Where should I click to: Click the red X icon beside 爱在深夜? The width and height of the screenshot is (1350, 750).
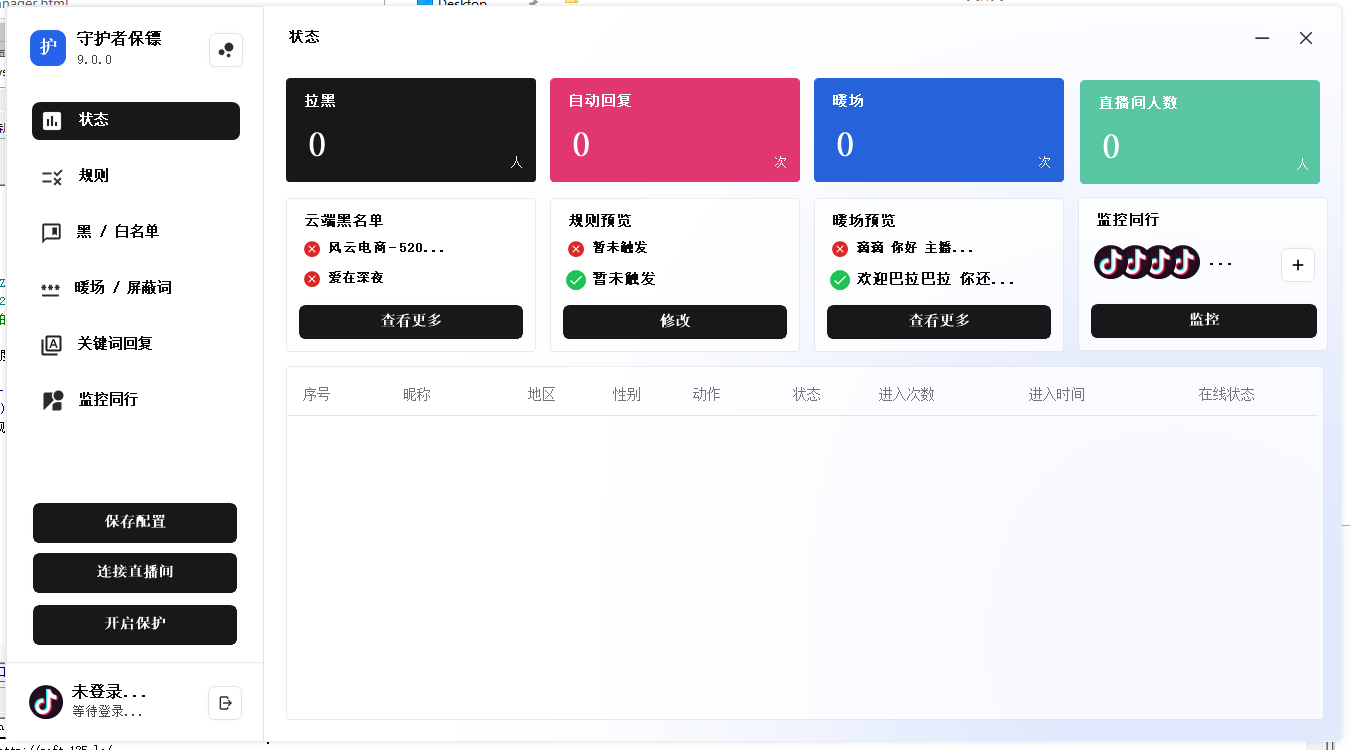tap(312, 278)
